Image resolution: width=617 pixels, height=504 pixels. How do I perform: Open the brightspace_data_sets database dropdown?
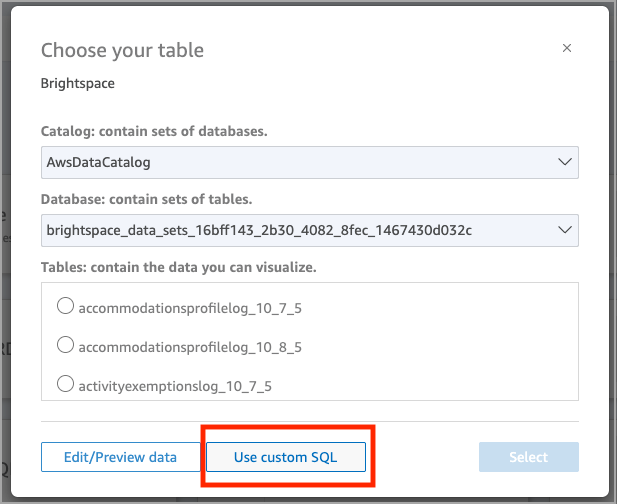point(300,231)
